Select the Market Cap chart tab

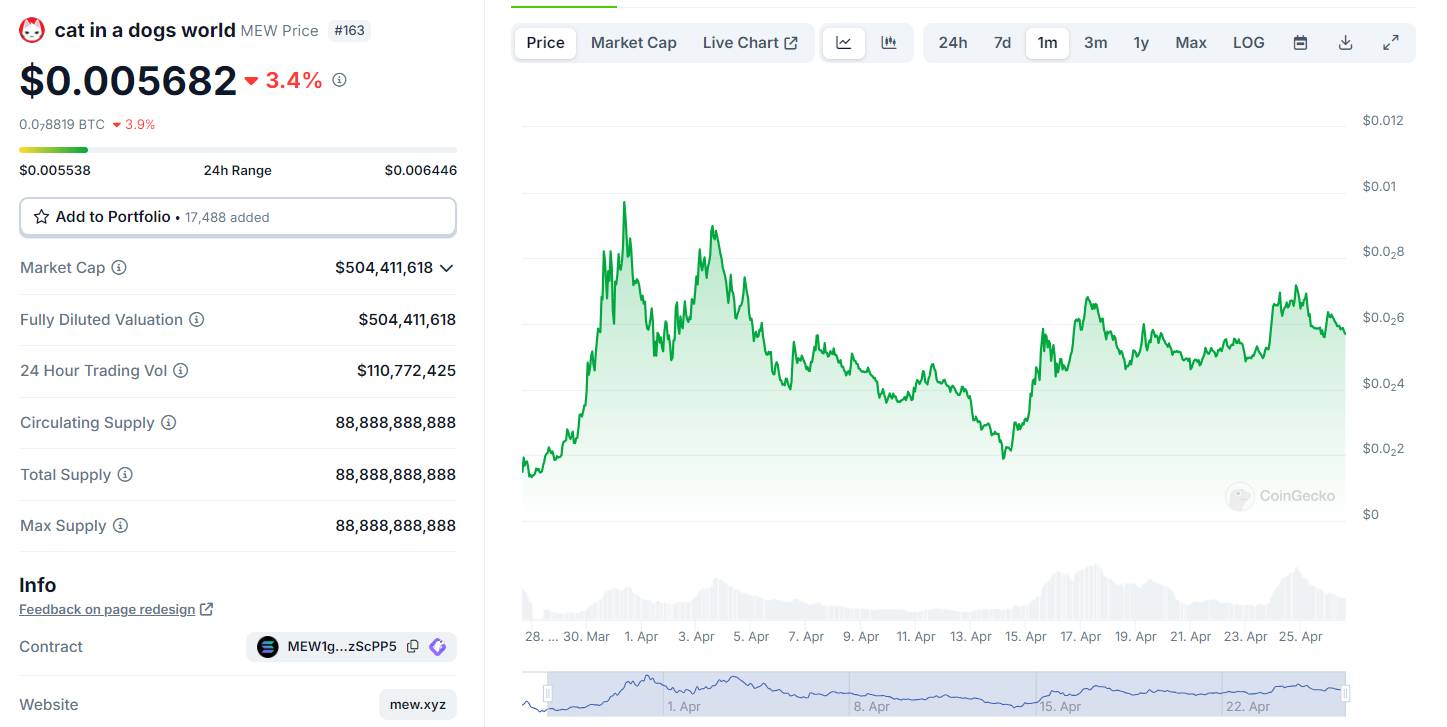coord(634,43)
